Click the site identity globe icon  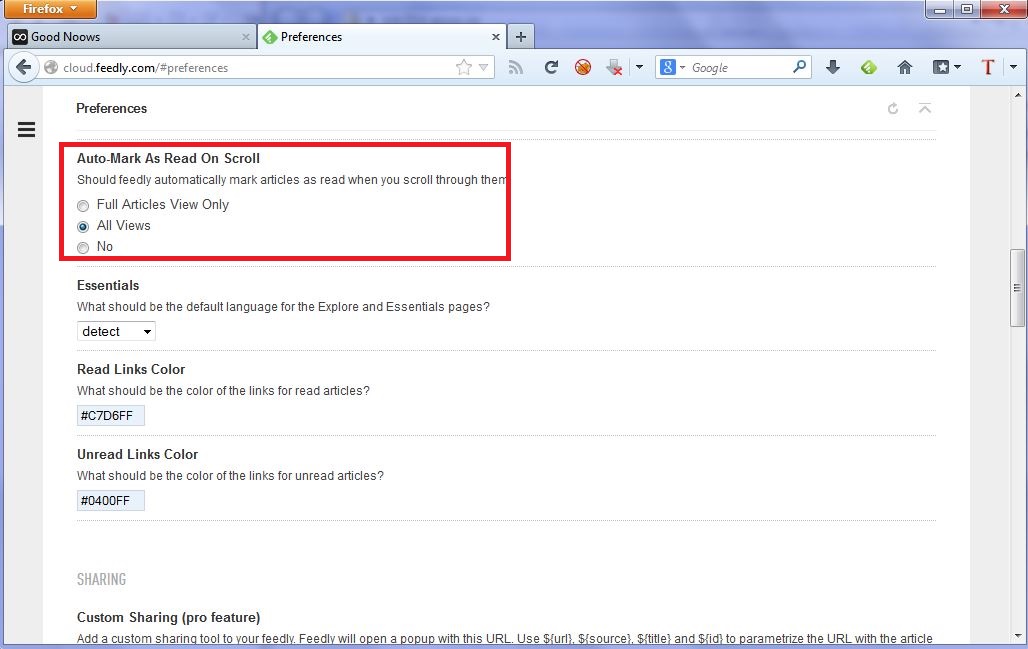coord(51,68)
